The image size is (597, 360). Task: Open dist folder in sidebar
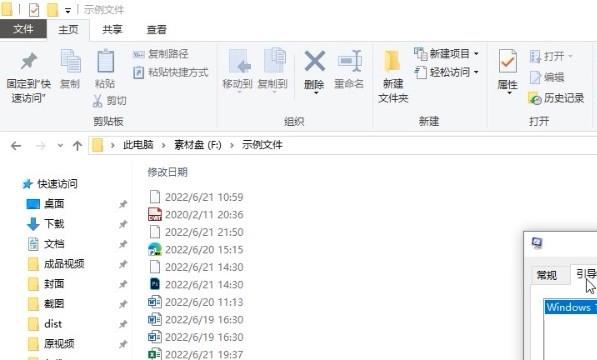coord(53,324)
